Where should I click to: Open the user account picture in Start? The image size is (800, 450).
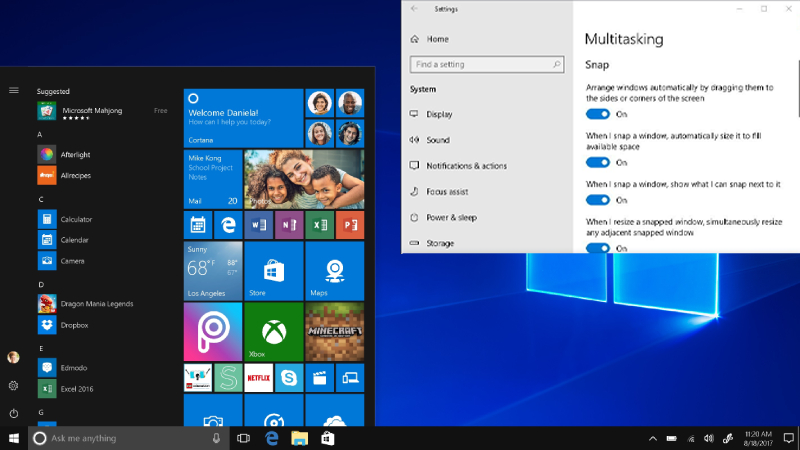coord(14,357)
